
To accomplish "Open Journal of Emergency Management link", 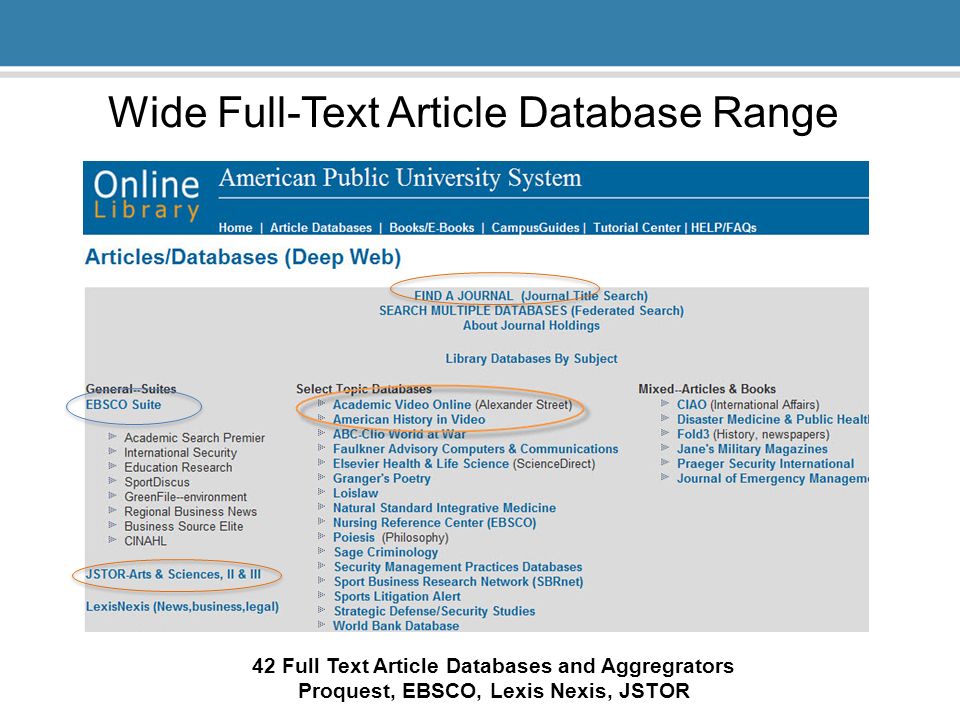I will tap(773, 478).
